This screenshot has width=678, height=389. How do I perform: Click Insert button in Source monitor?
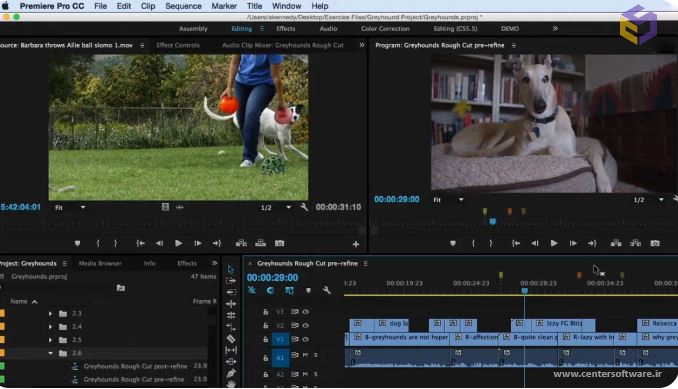tap(241, 243)
